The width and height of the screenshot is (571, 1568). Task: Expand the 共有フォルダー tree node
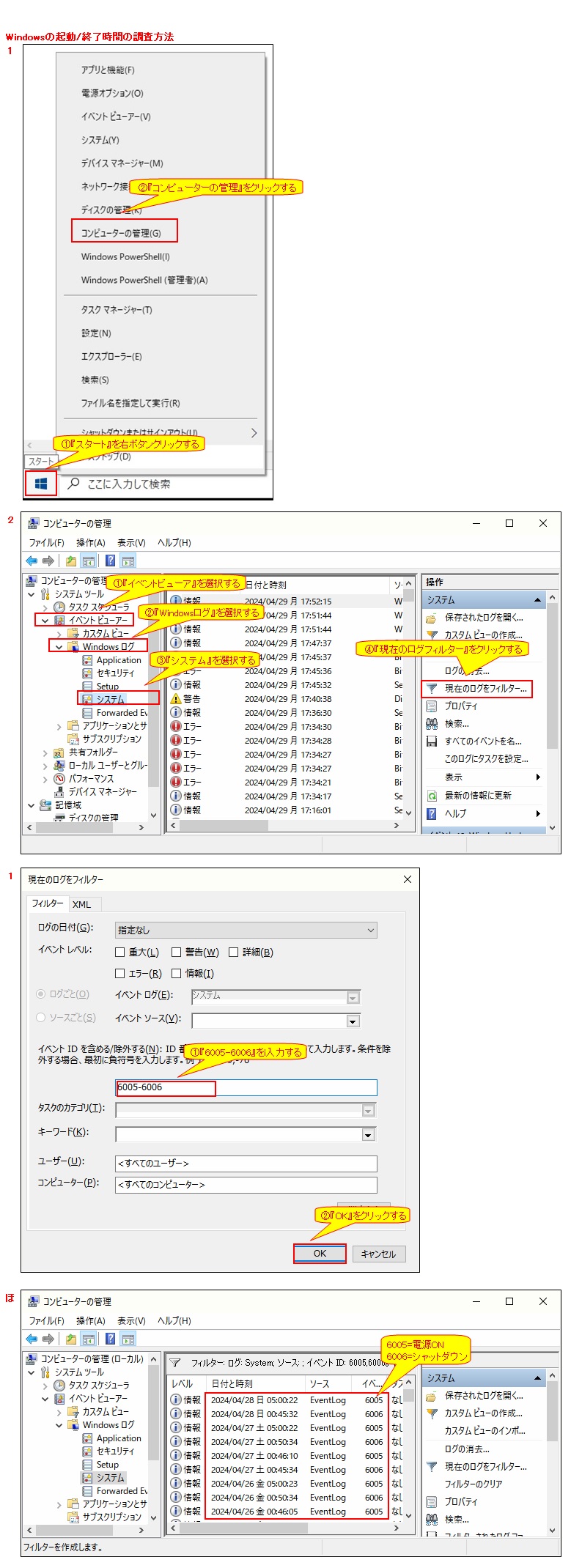point(45,752)
